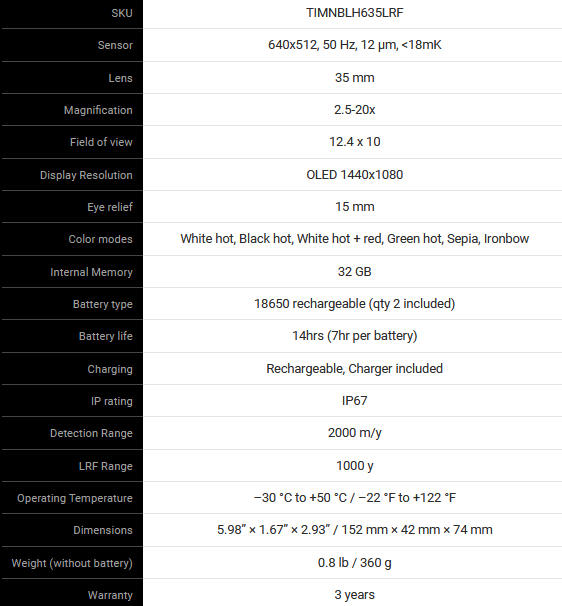Click the Dimensions measurement value
562x606 pixels.
[x=354, y=529]
